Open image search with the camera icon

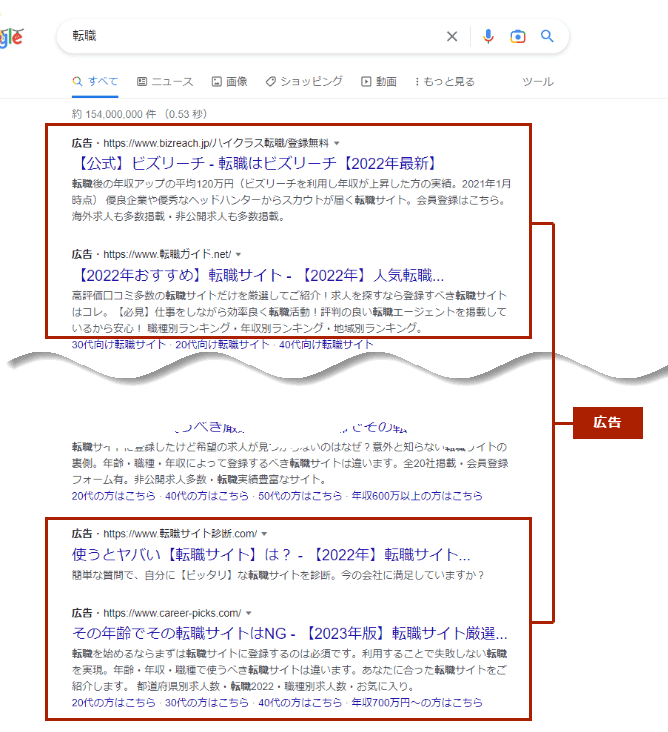[x=518, y=36]
